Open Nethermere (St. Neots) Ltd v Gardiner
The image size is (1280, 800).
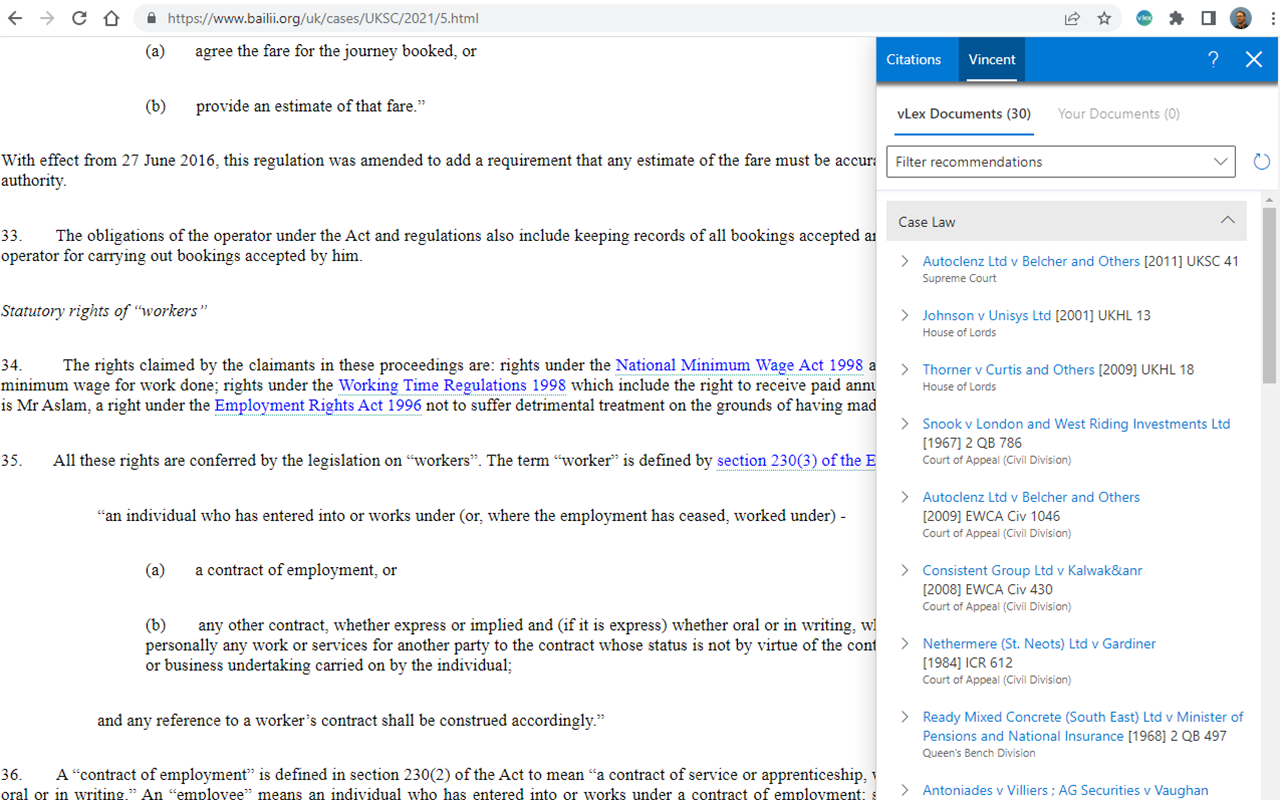pyautogui.click(x=1039, y=643)
